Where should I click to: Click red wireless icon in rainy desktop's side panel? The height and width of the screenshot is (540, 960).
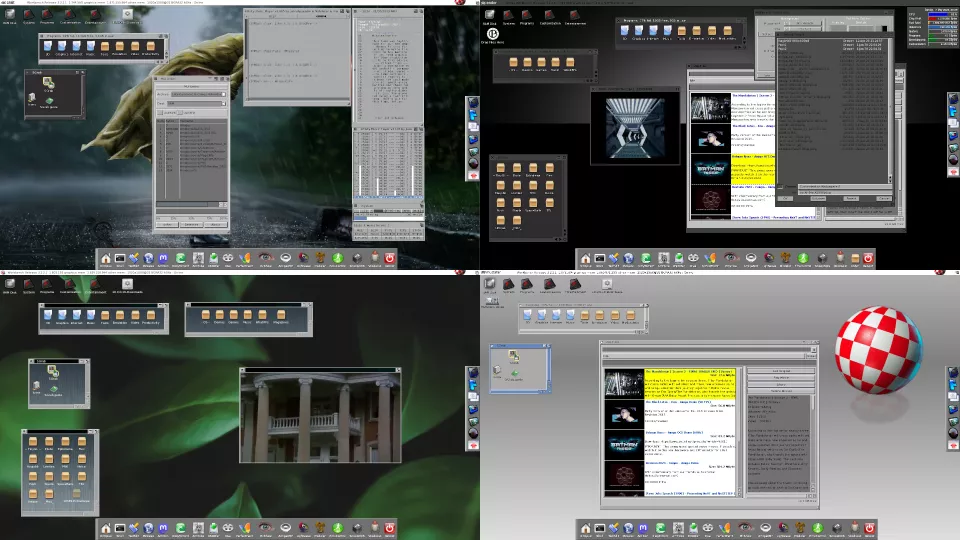point(473,176)
